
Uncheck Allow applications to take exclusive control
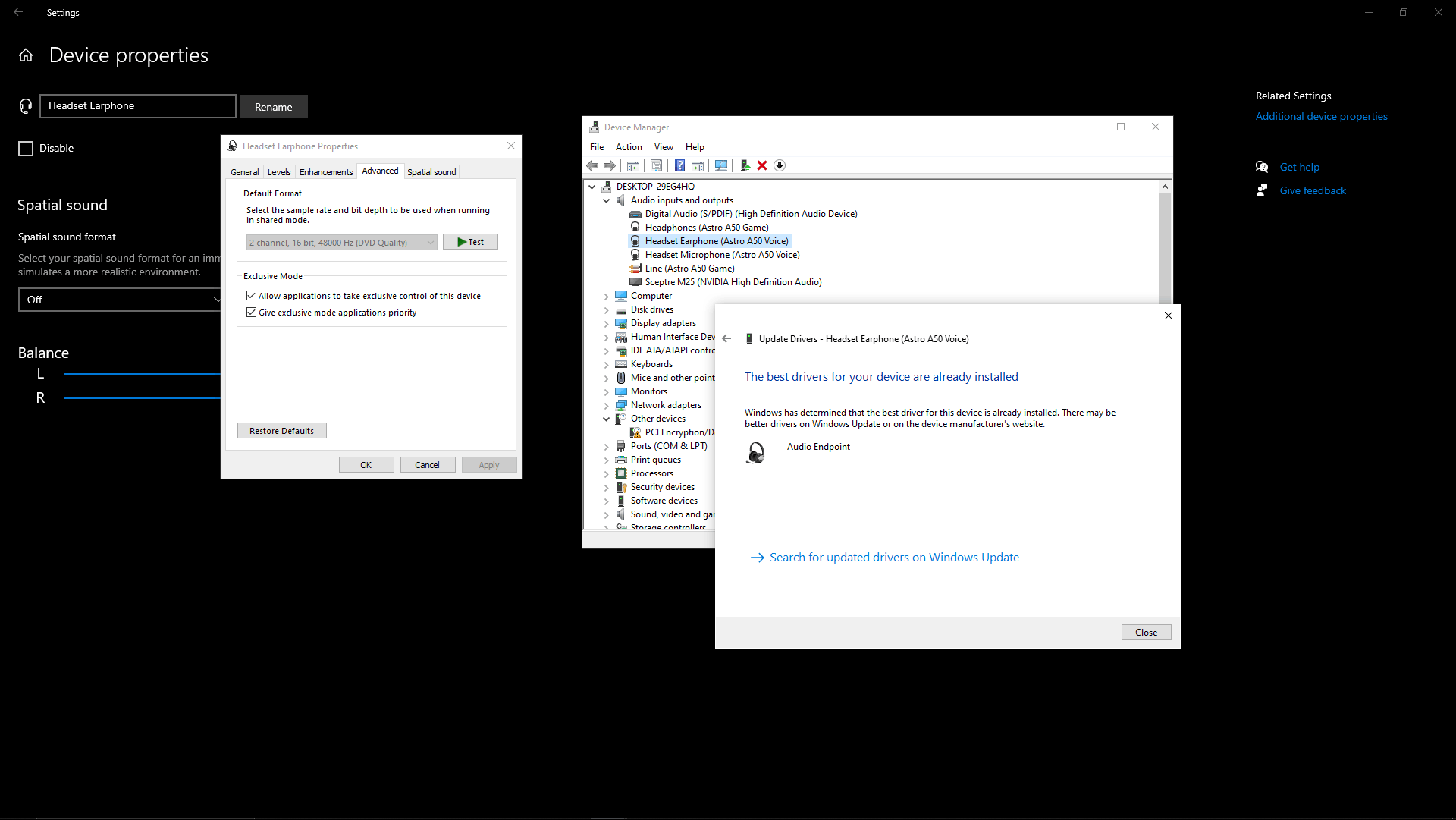251,296
